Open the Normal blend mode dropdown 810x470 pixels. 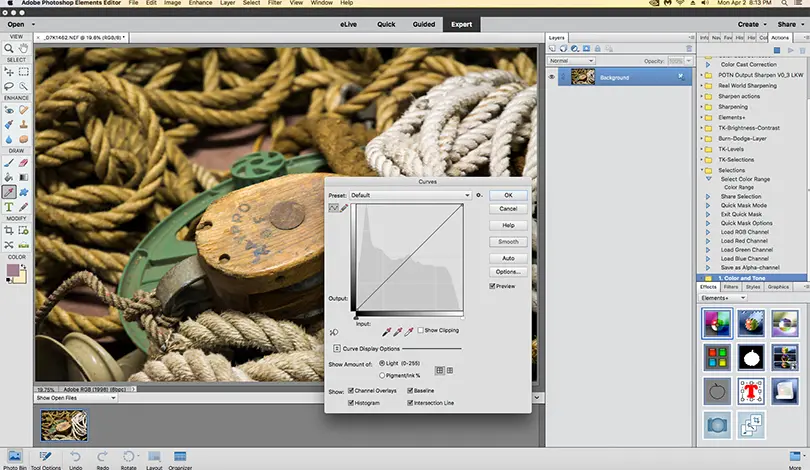coord(572,60)
